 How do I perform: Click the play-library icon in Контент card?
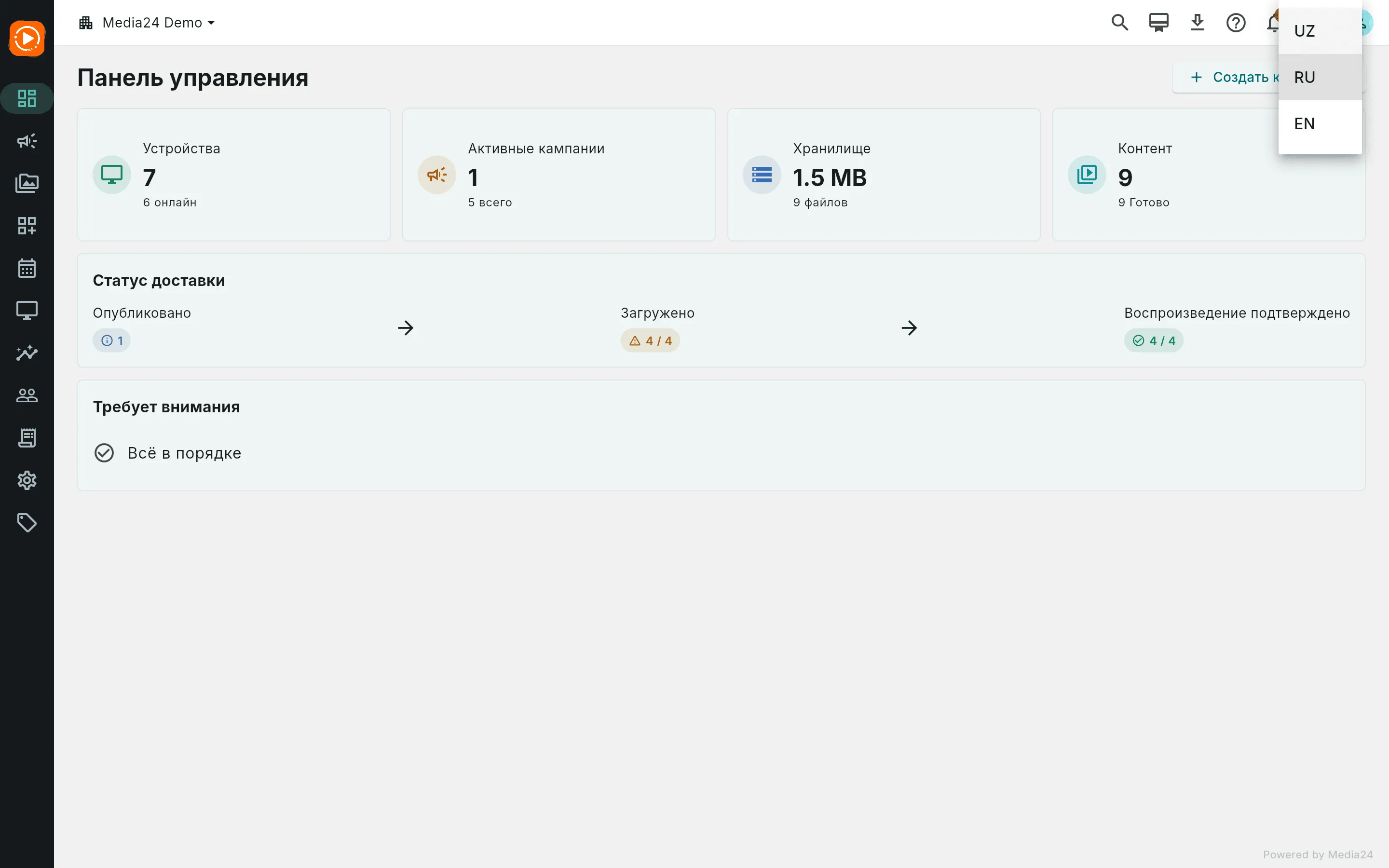pyautogui.click(x=1087, y=175)
